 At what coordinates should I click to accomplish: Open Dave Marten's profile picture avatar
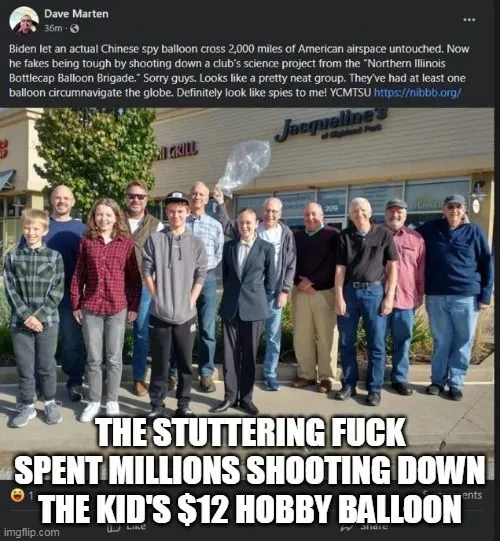click(24, 20)
